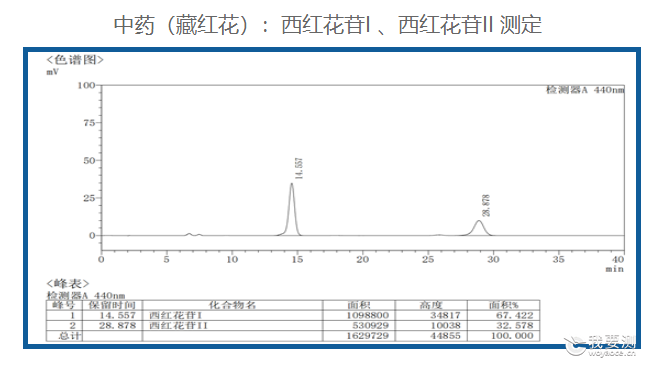This screenshot has height=368, width=659.
Task: Select the <色谱图> section heading
Action: tap(75, 60)
